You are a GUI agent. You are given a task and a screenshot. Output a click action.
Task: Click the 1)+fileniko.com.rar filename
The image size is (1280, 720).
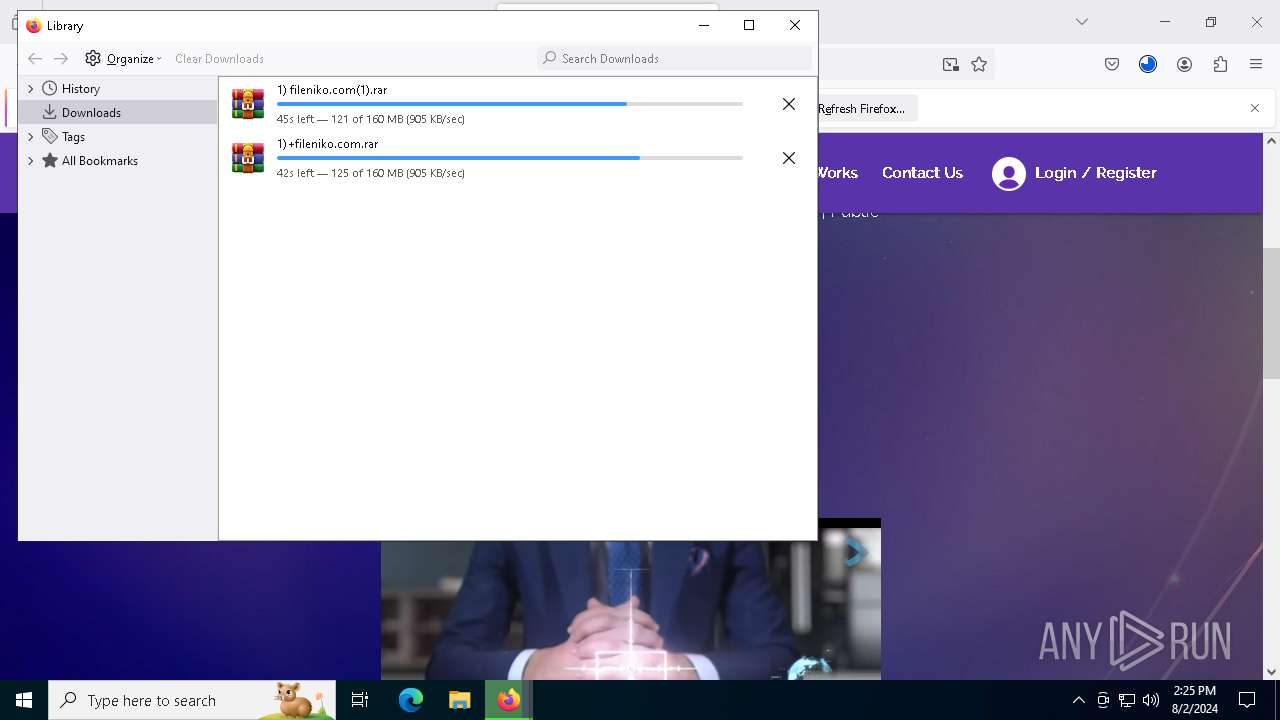click(327, 144)
